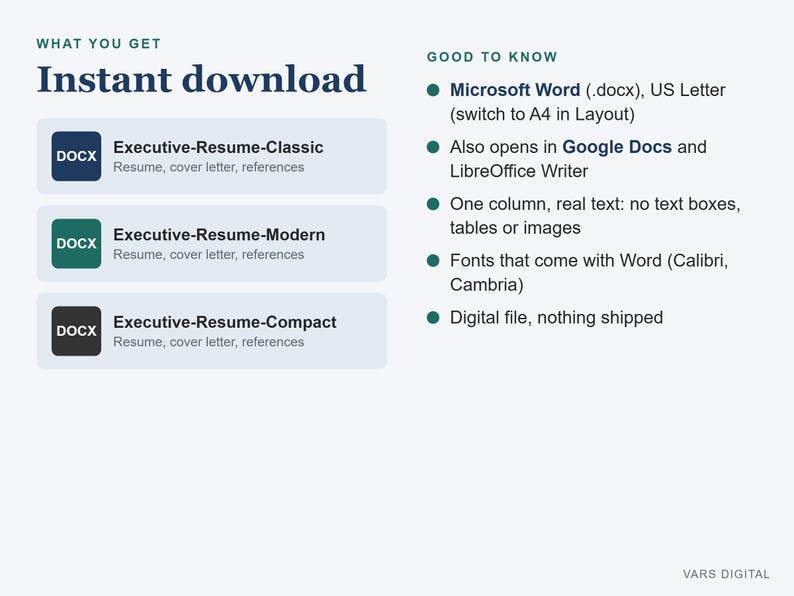Click the subtitle under Executive-Resume-Modern
794x596 pixels.
(x=209, y=255)
